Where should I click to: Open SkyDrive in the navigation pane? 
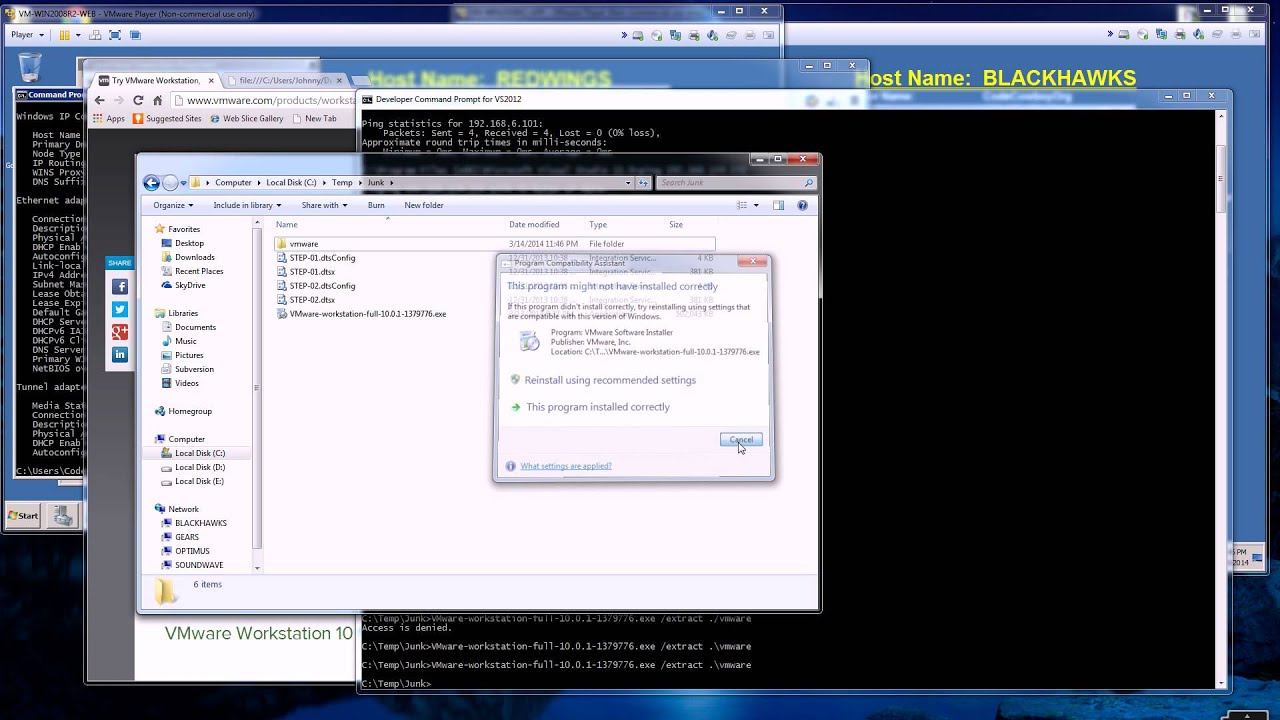(189, 285)
